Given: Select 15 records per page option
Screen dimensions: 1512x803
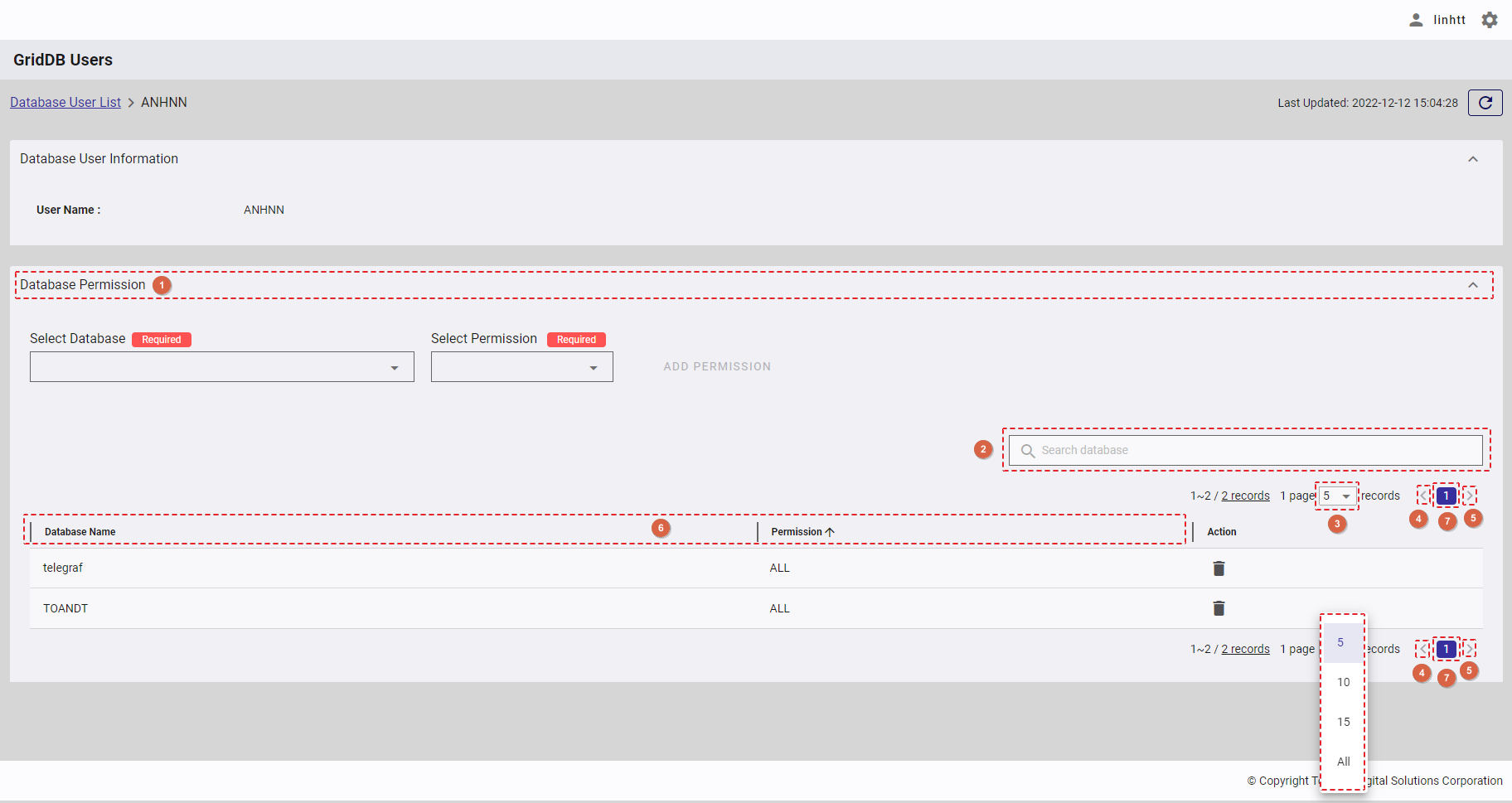Looking at the screenshot, I should click(x=1343, y=722).
